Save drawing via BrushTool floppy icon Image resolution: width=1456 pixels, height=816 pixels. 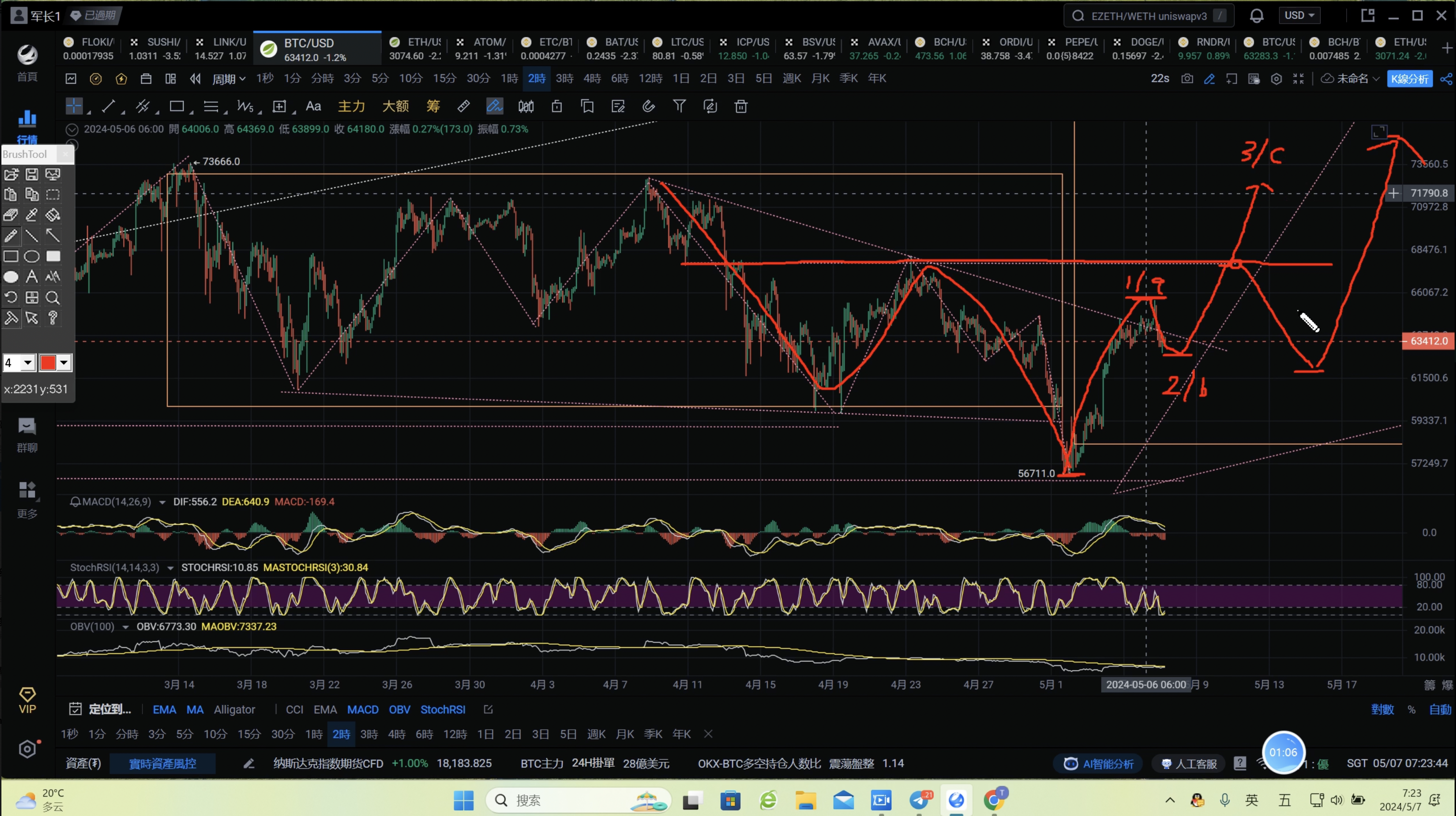tap(32, 174)
